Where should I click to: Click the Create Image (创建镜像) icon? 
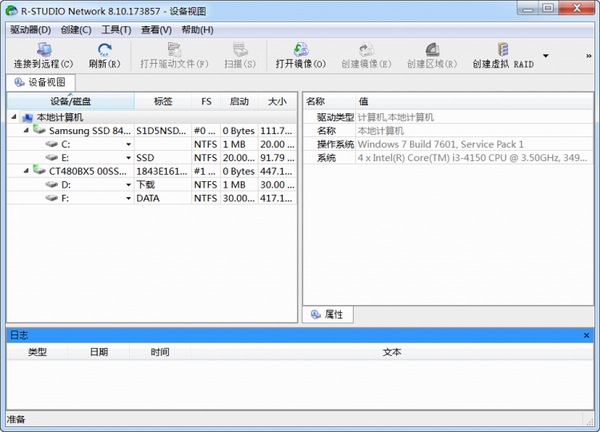[x=366, y=50]
